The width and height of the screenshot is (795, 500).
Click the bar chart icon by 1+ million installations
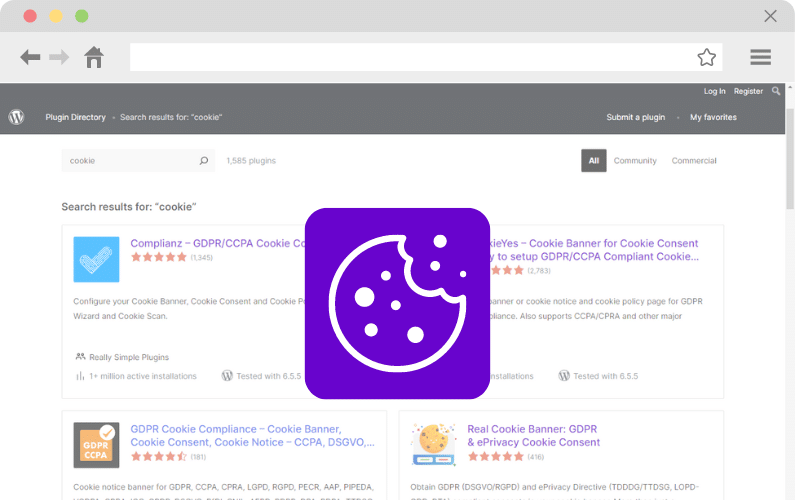(x=80, y=376)
